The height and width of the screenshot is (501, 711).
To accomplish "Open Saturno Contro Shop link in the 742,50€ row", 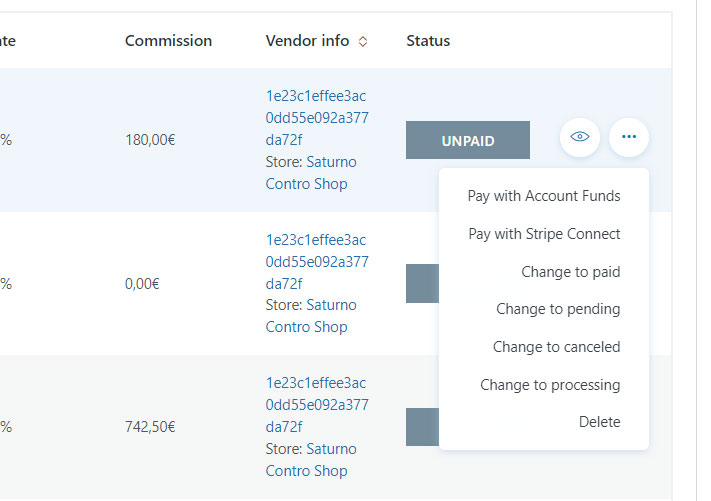I will 311,460.
